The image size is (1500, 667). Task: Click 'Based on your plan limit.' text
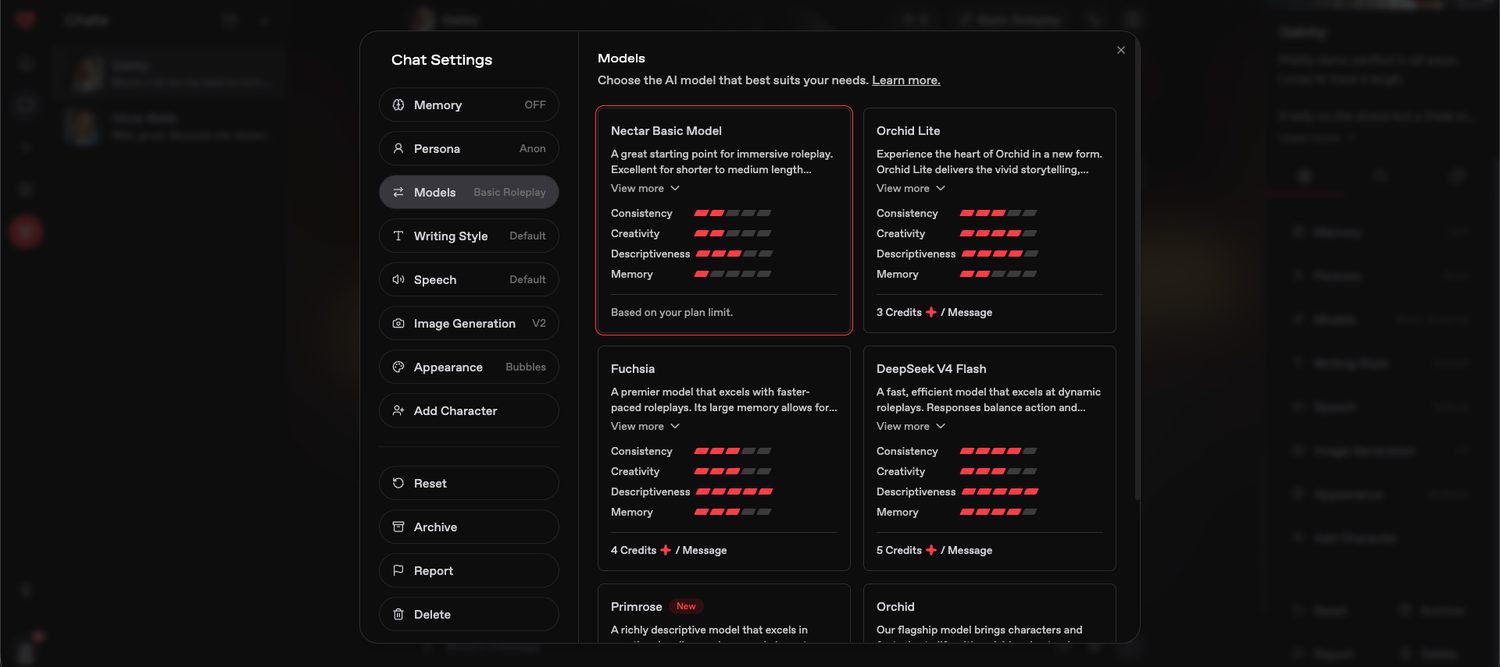click(x=672, y=312)
